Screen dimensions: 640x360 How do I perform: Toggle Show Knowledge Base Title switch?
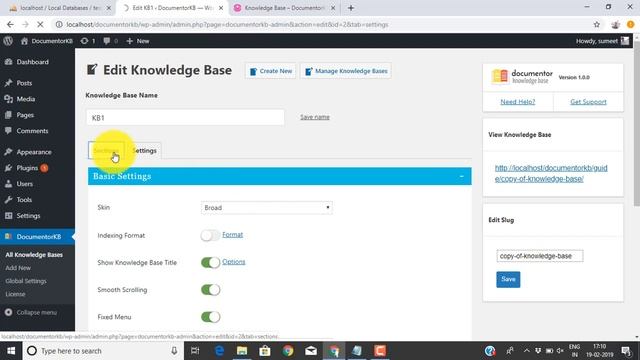tap(210, 262)
